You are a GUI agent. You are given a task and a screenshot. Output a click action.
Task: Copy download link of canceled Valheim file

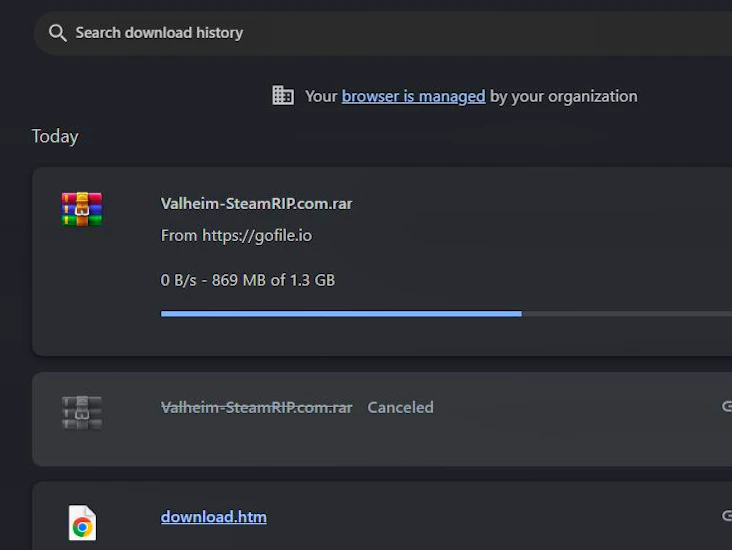tap(726, 406)
